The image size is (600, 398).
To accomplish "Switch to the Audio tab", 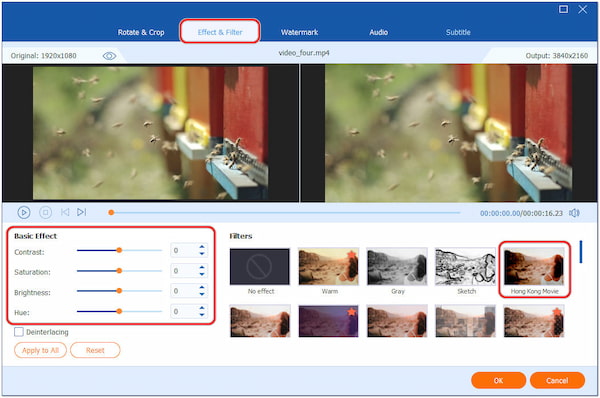I will tap(378, 32).
